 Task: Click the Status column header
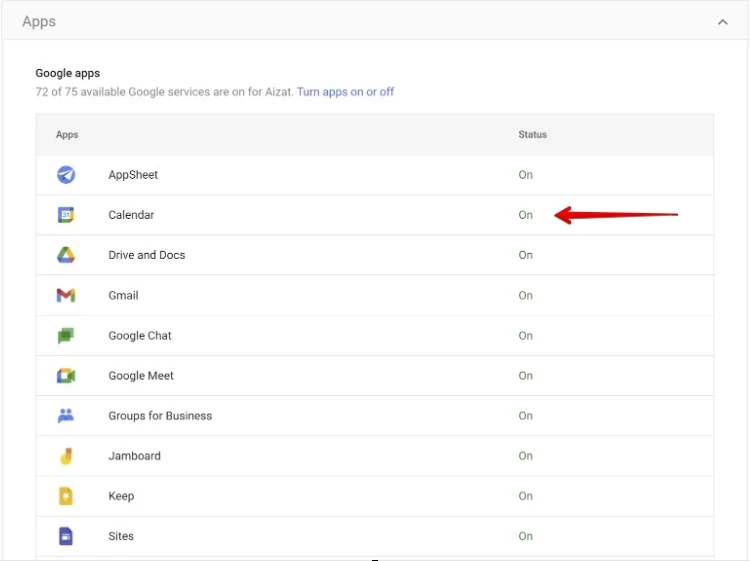click(x=532, y=134)
